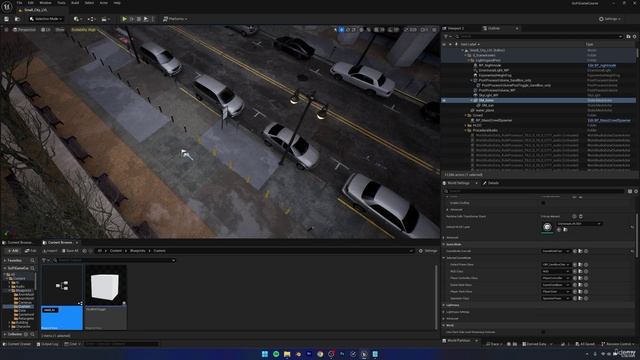This screenshot has height=360, width=640.
Task: Select the ExponentialHeightFog actor row
Action: click(495, 76)
